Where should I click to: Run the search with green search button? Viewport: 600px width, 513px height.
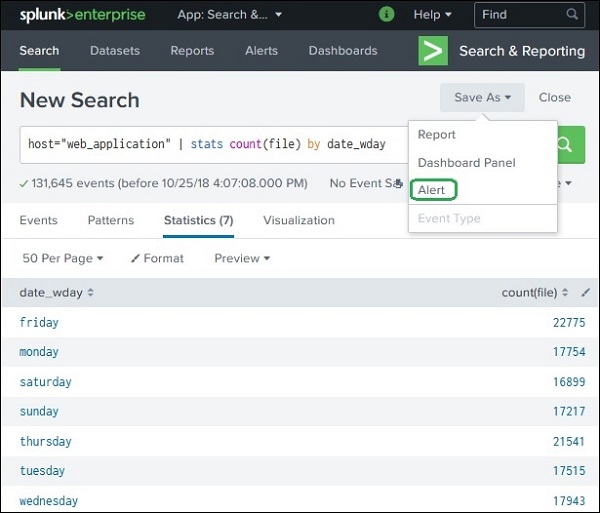[566, 144]
